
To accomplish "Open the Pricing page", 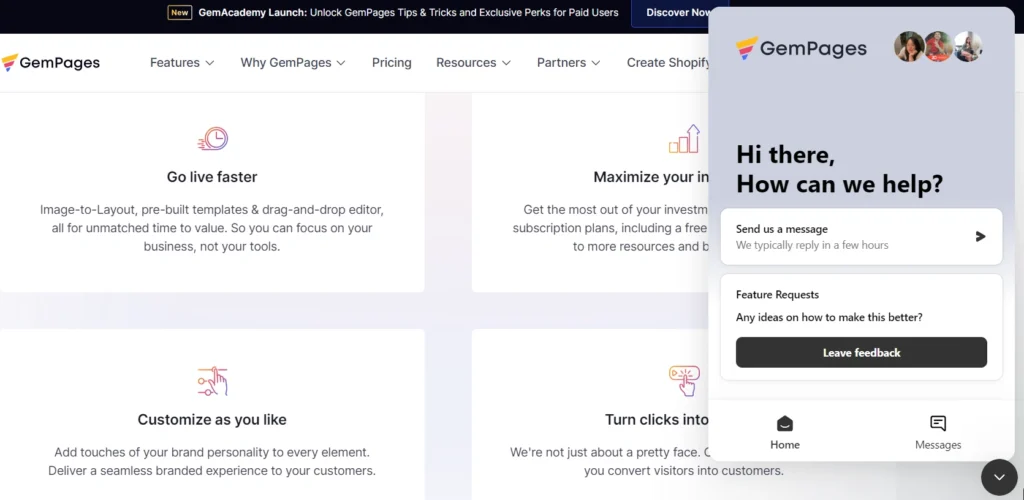I will coord(392,63).
